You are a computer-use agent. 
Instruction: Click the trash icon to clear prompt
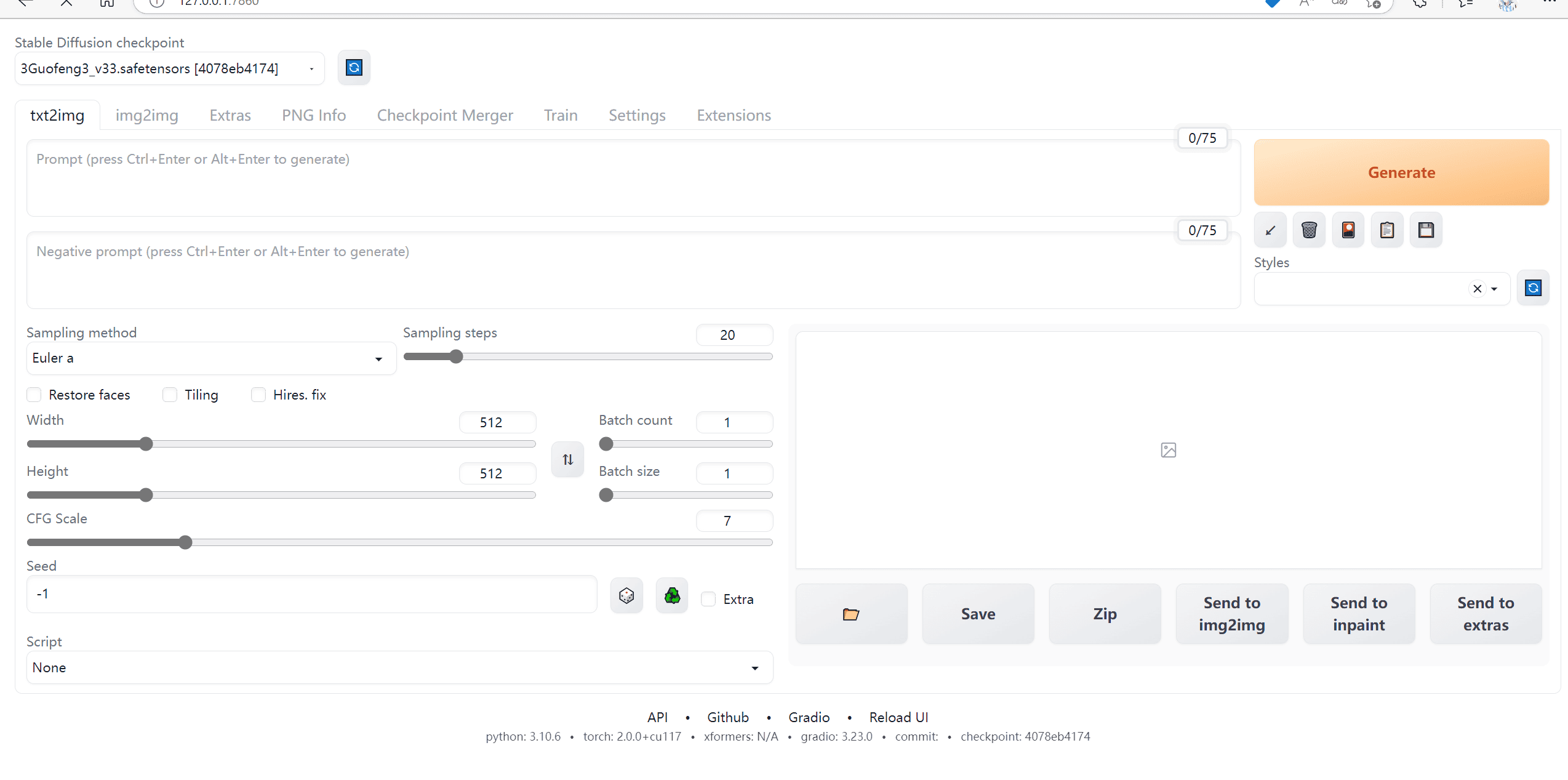pos(1309,230)
